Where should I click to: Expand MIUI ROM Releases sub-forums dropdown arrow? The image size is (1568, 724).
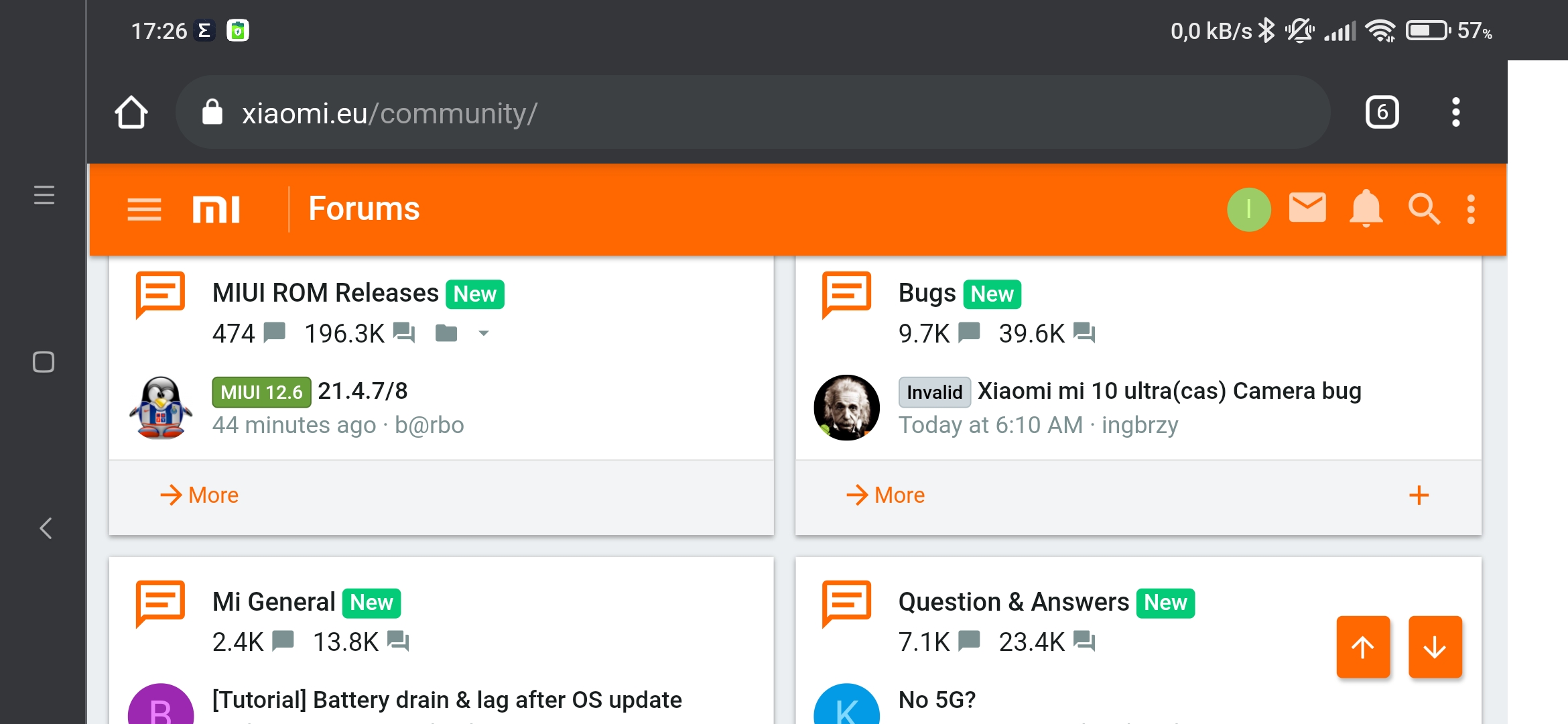point(484,333)
